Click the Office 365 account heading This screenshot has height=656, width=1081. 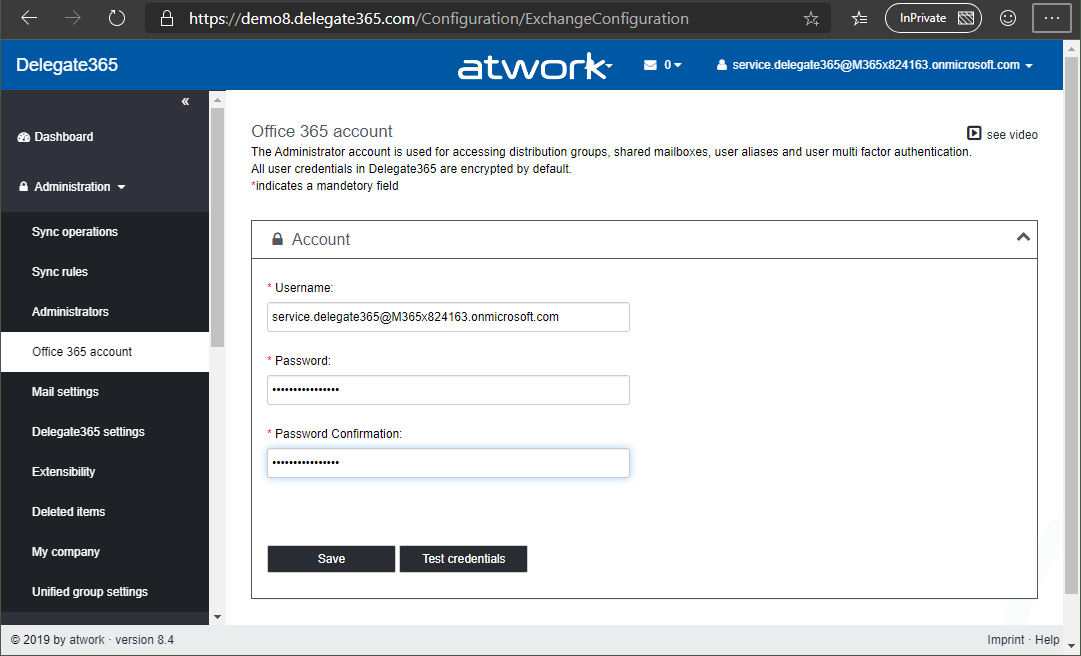click(x=321, y=131)
